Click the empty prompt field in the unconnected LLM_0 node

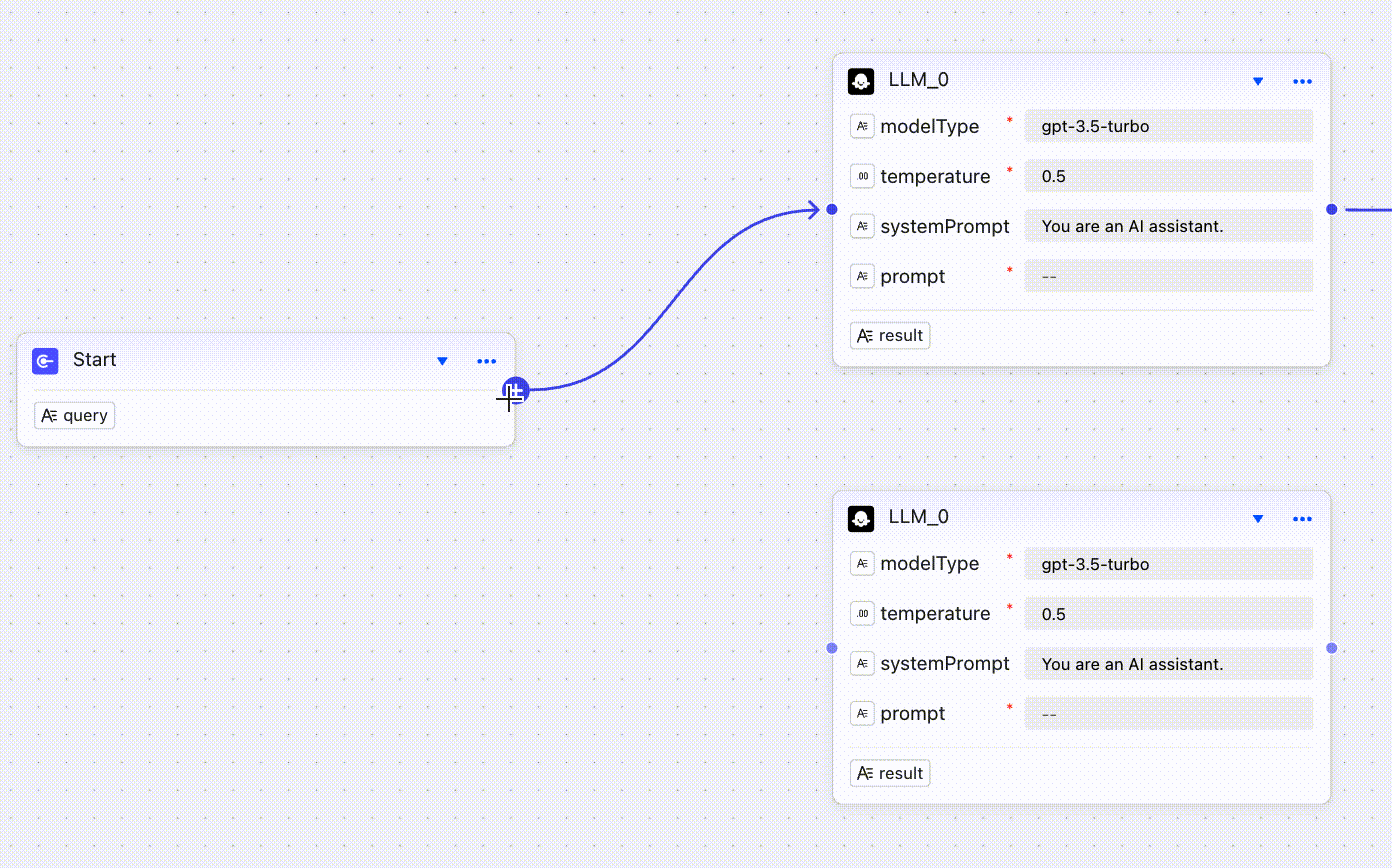[1168, 713]
